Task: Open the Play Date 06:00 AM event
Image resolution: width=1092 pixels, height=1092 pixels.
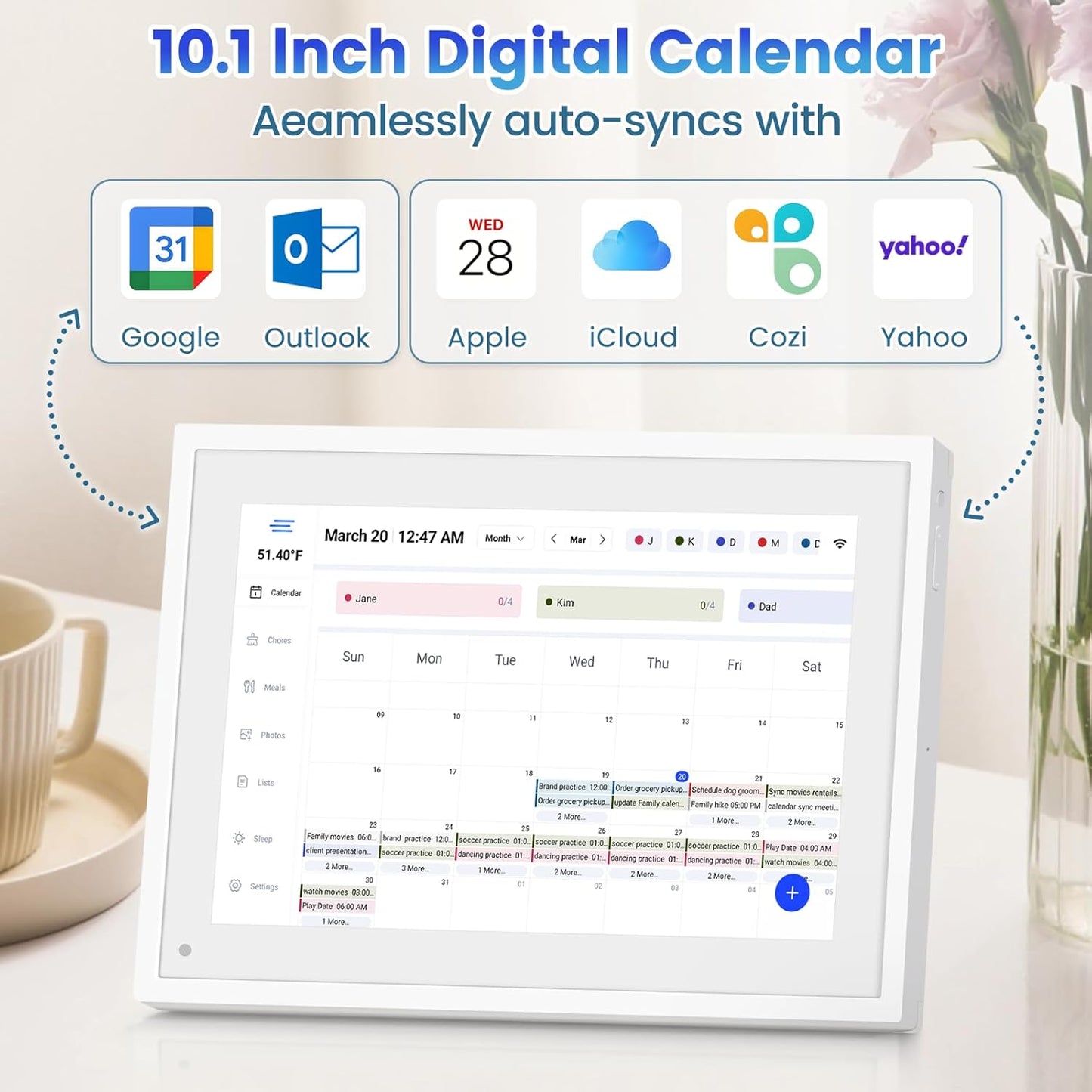Action: click(336, 906)
